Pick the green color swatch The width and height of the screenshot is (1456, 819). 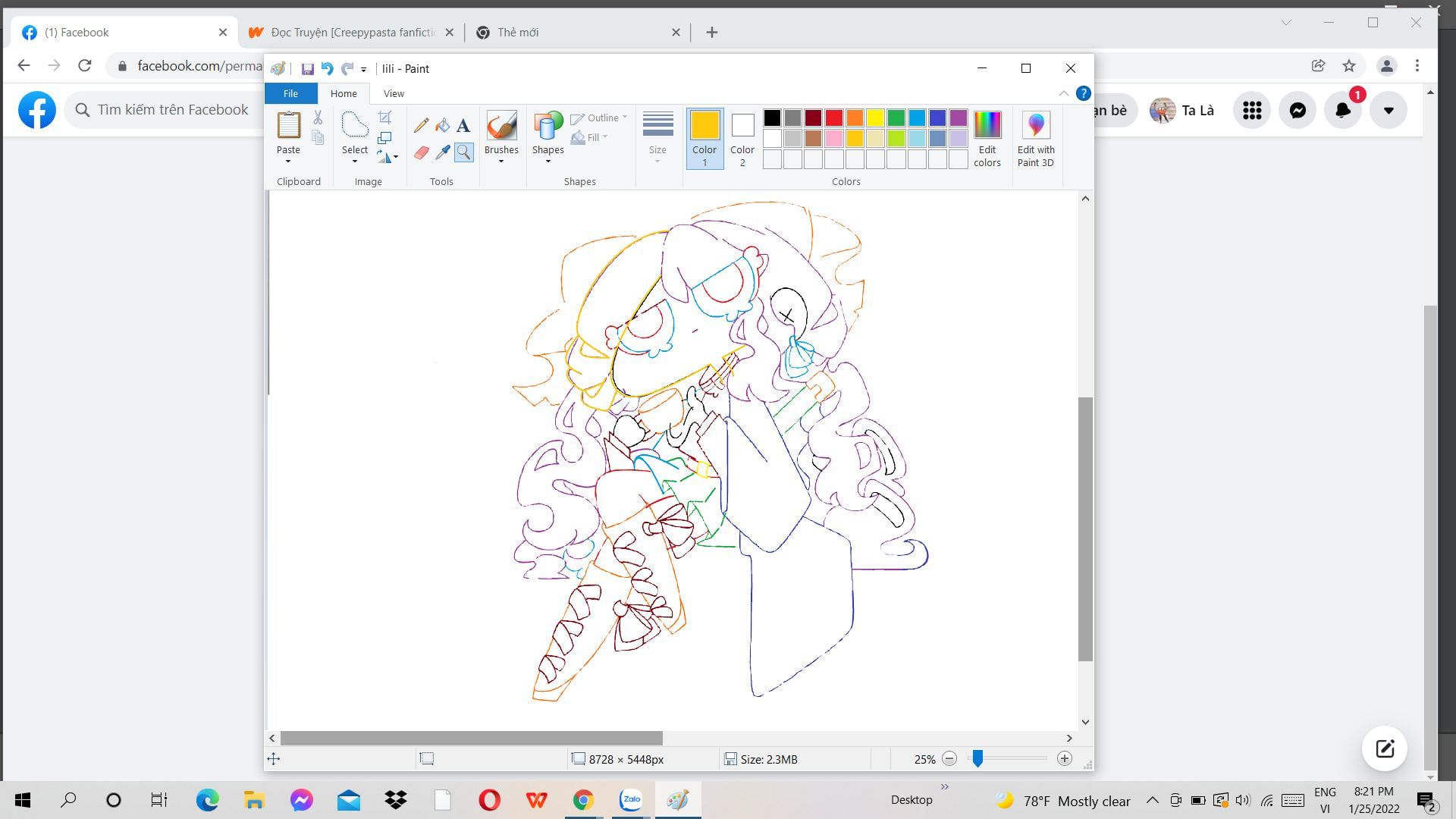coord(896,118)
